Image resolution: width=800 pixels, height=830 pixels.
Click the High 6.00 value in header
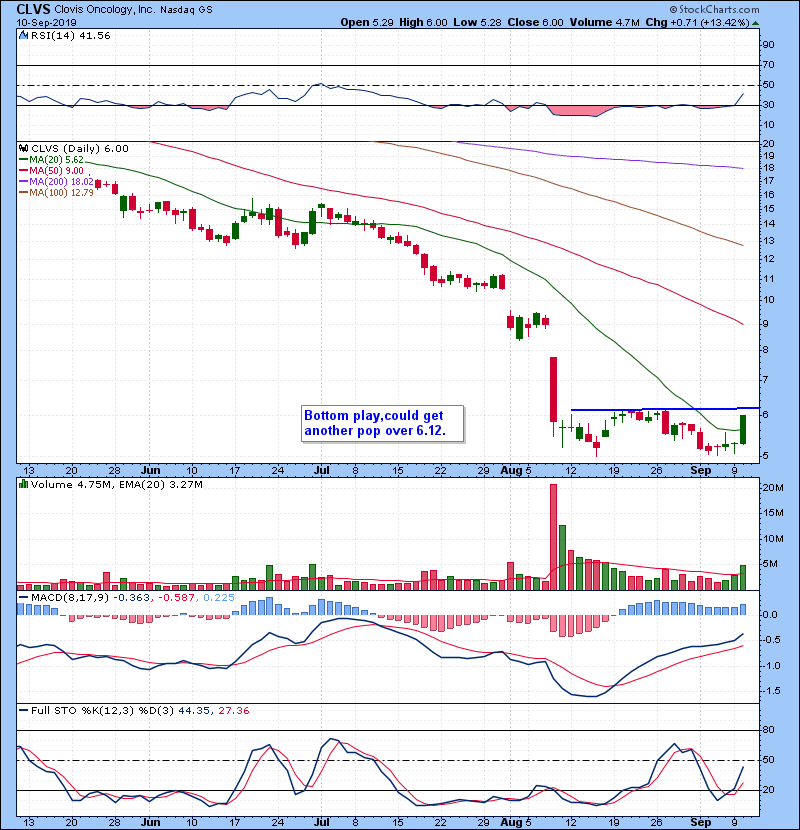423,22
